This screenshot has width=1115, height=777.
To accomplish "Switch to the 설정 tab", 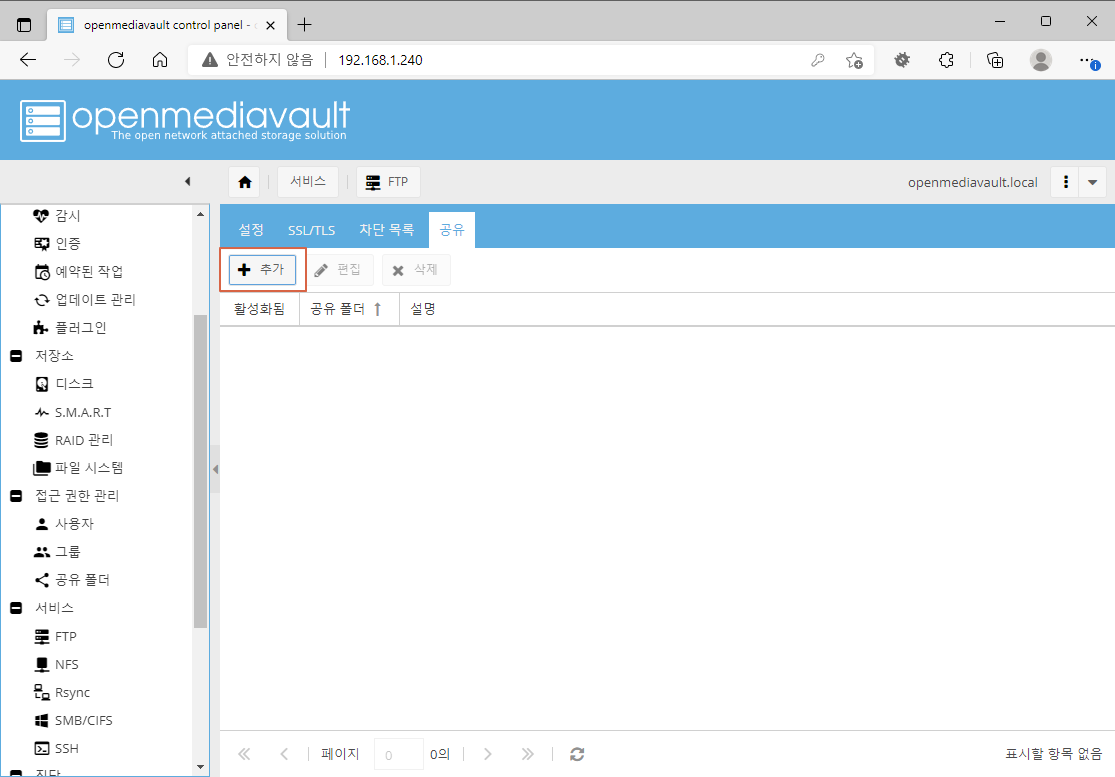I will point(251,230).
